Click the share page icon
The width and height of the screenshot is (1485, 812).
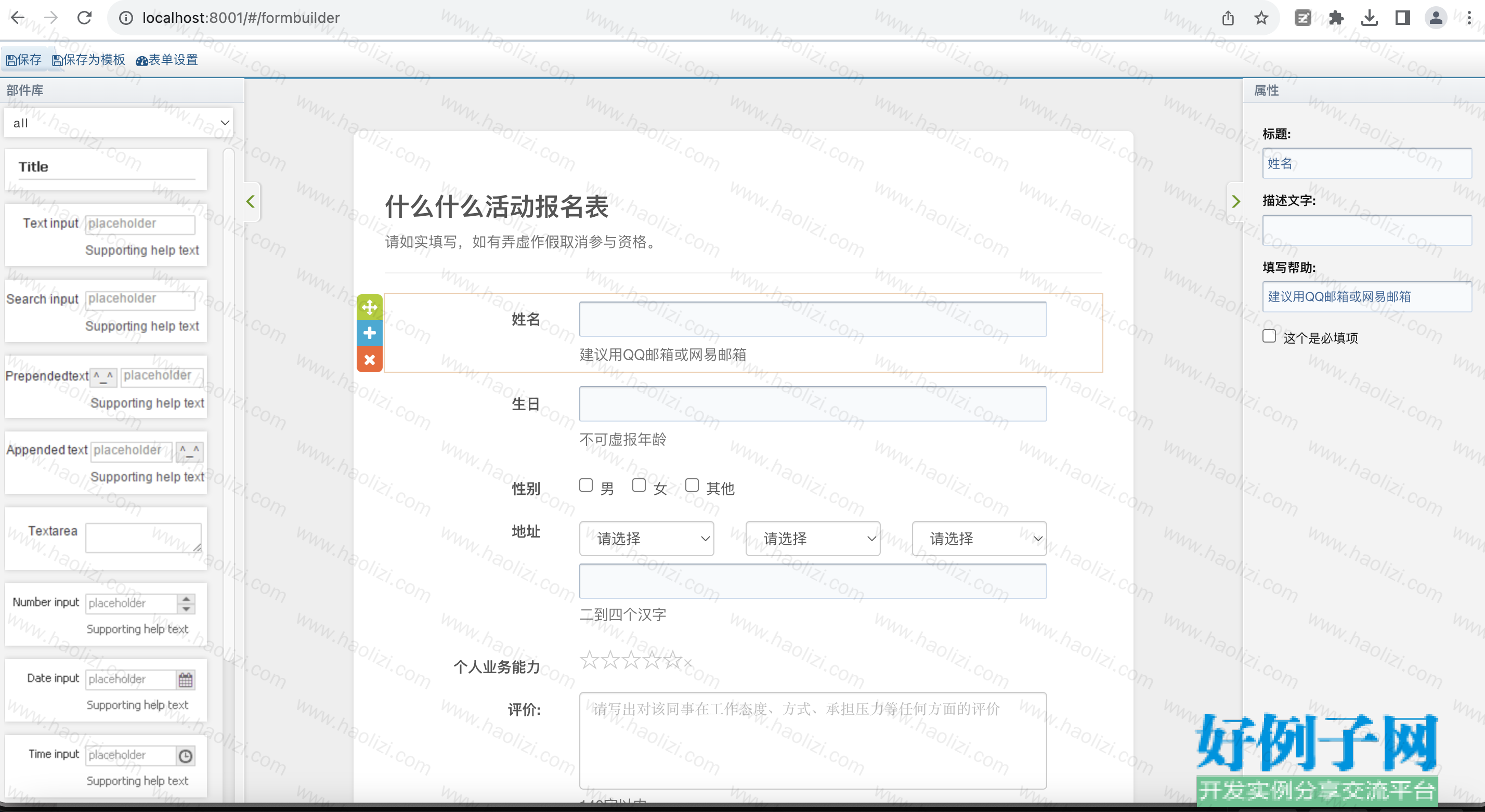tap(1228, 18)
